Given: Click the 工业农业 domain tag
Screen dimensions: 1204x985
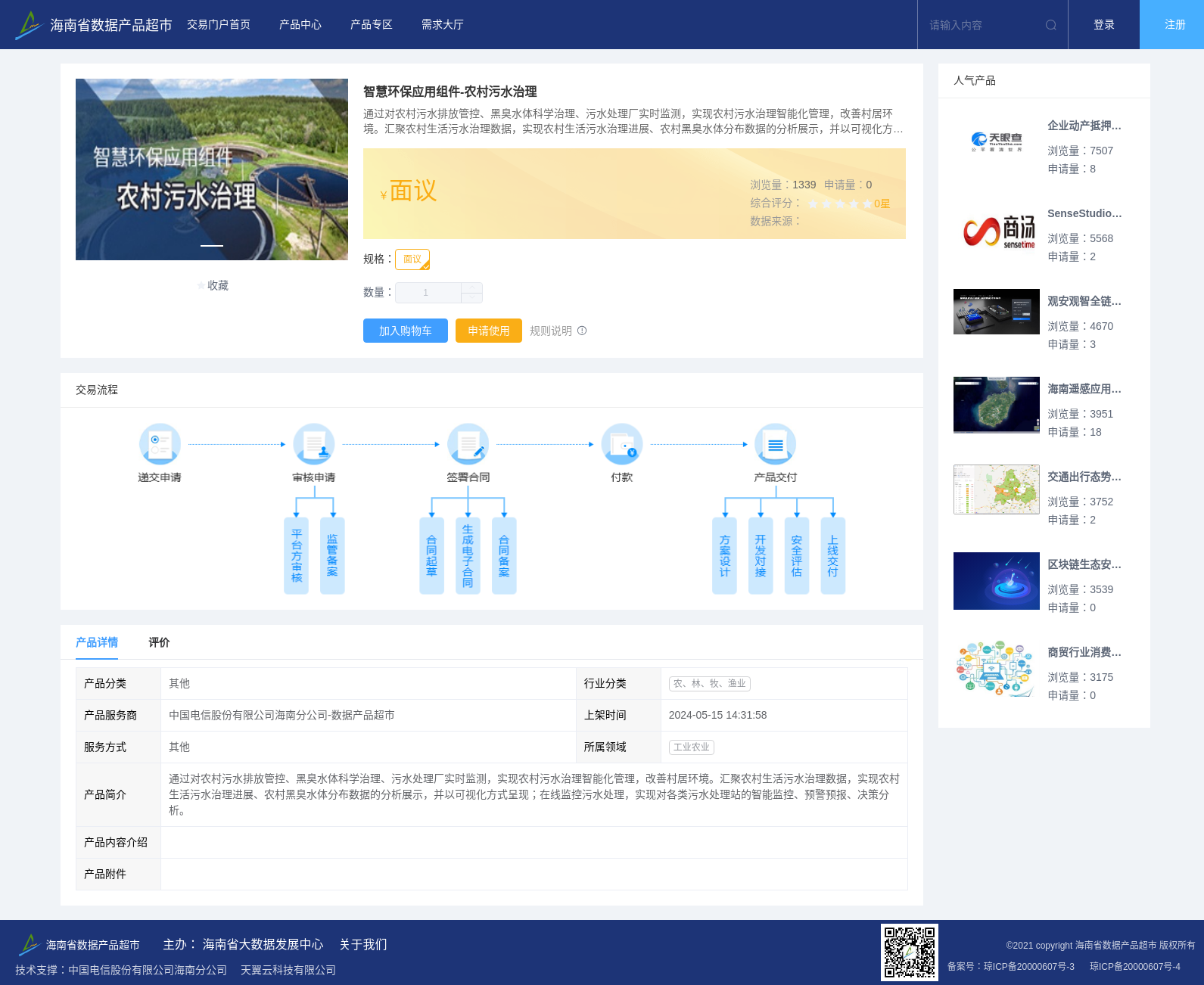Looking at the screenshot, I should click(x=692, y=747).
